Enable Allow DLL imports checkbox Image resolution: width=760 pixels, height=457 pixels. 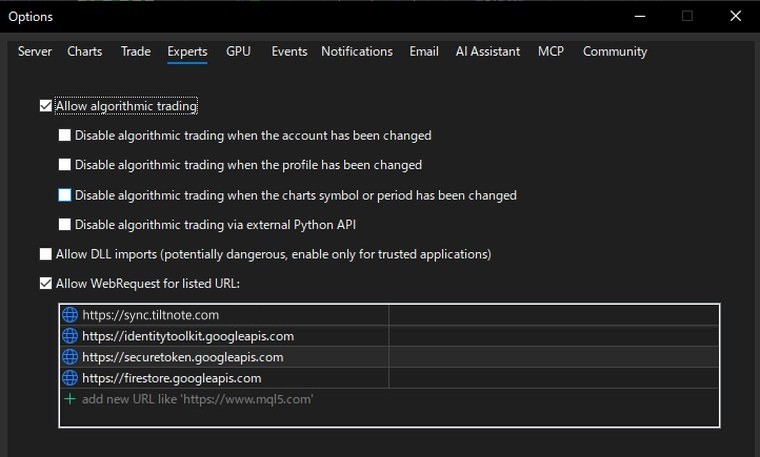(x=46, y=254)
